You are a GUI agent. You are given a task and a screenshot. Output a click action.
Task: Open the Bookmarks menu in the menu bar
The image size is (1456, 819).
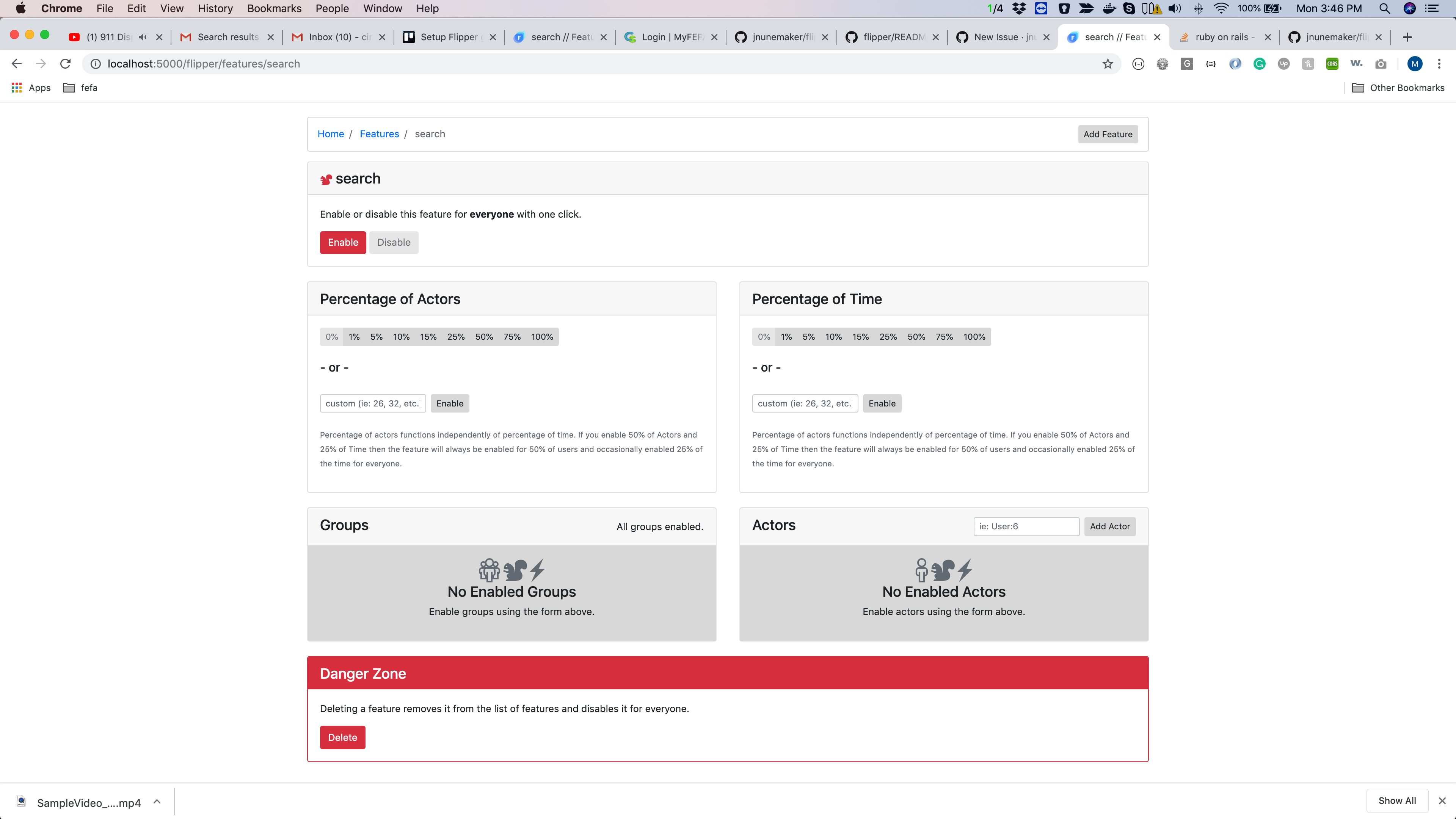tap(273, 8)
